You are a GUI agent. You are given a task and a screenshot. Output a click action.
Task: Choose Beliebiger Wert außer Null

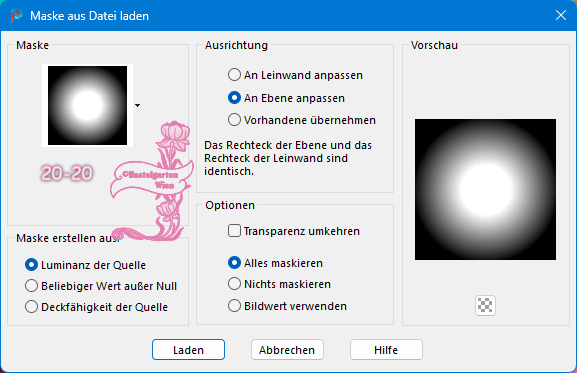click(101, 286)
